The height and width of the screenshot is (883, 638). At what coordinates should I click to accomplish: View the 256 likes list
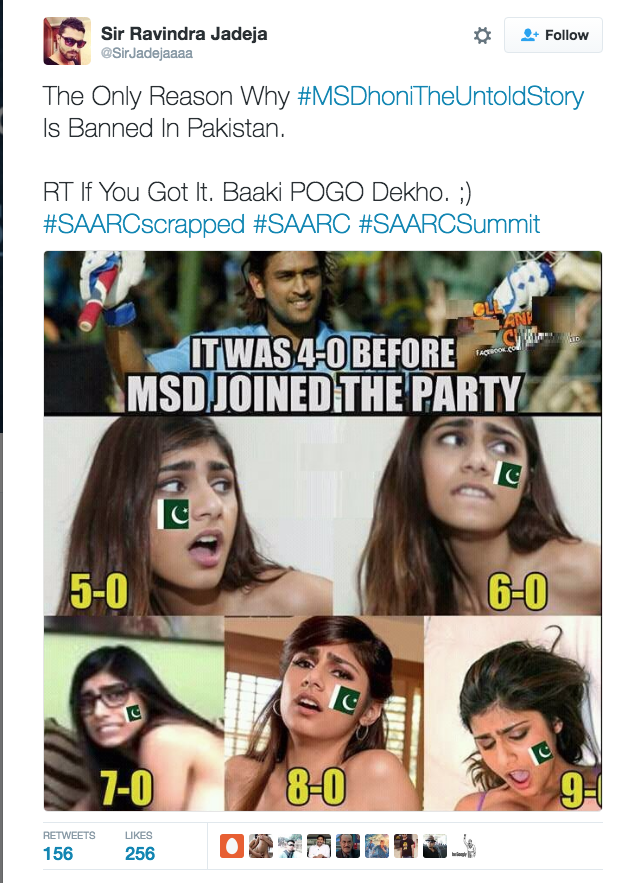pyautogui.click(x=140, y=846)
